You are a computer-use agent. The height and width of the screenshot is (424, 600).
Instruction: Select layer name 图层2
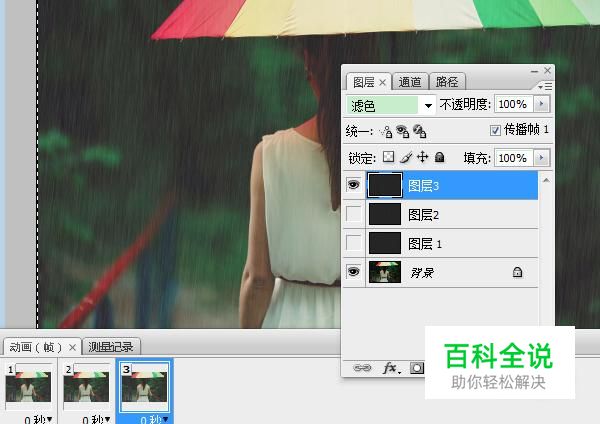click(424, 215)
